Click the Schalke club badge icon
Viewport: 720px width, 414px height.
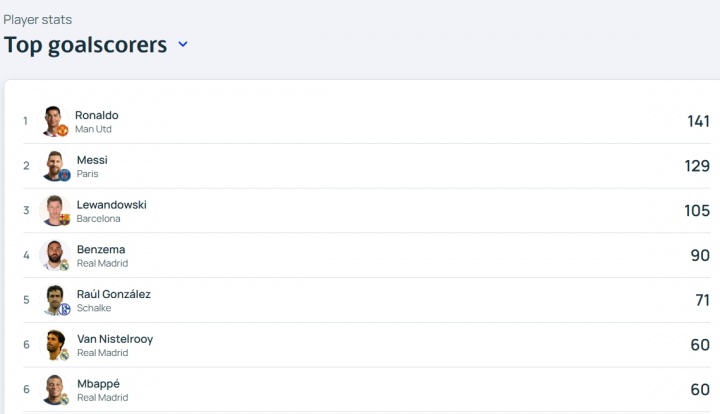pyautogui.click(x=65, y=309)
